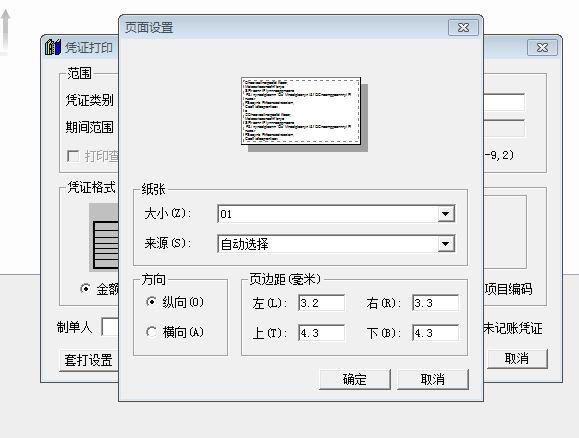Confirm with 确定 in 页面设置
This screenshot has width=579, height=438.
point(354,379)
